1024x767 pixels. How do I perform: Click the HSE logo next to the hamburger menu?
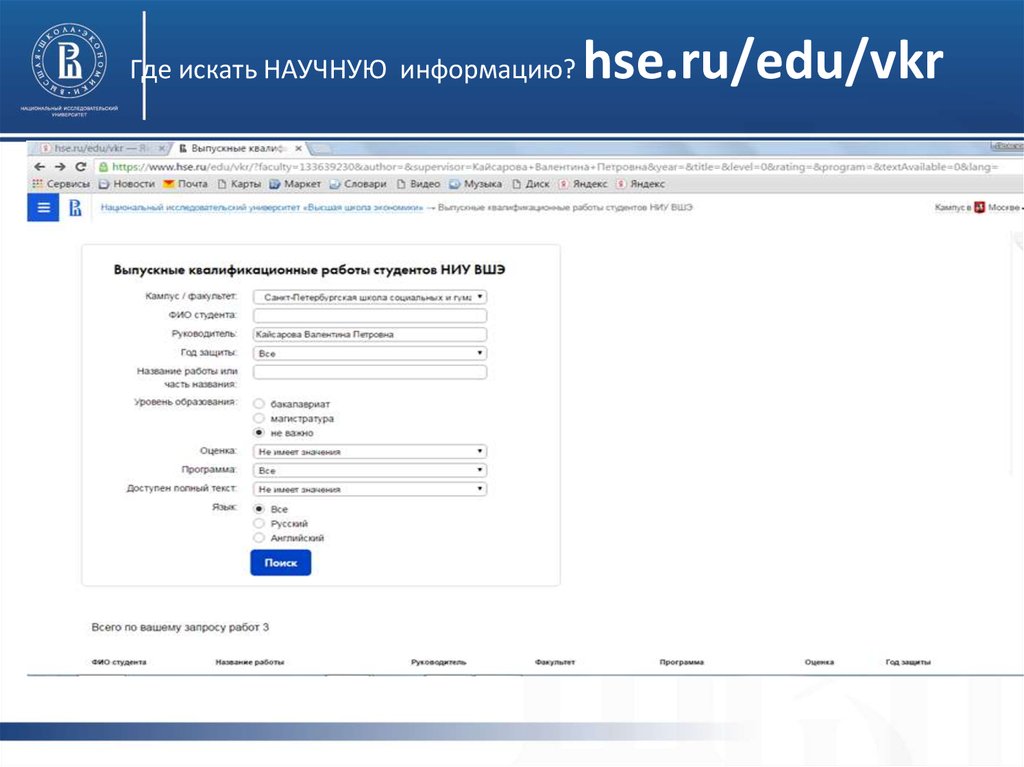tap(77, 208)
